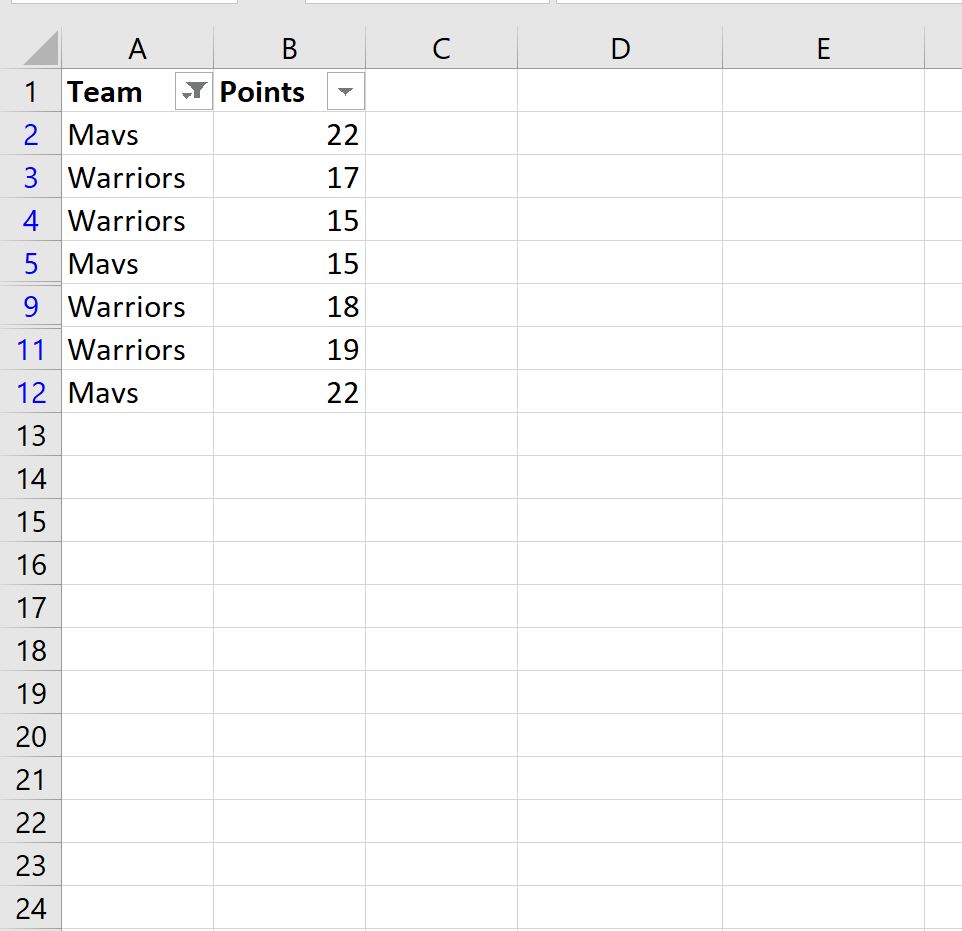Select the Mavs cell in row 12
This screenshot has width=962, height=931.
[137, 392]
